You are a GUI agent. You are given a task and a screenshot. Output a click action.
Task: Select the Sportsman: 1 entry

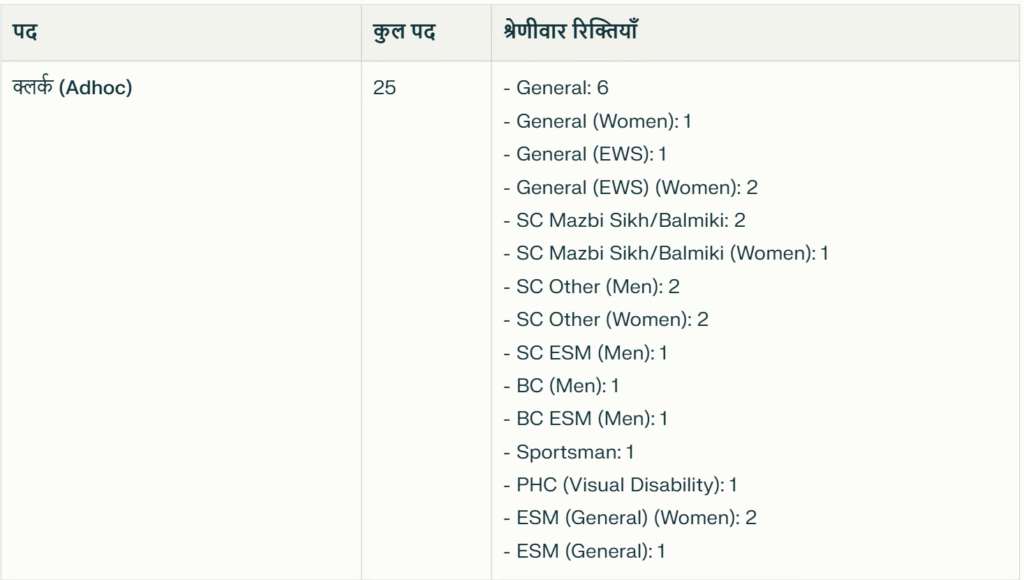click(569, 452)
